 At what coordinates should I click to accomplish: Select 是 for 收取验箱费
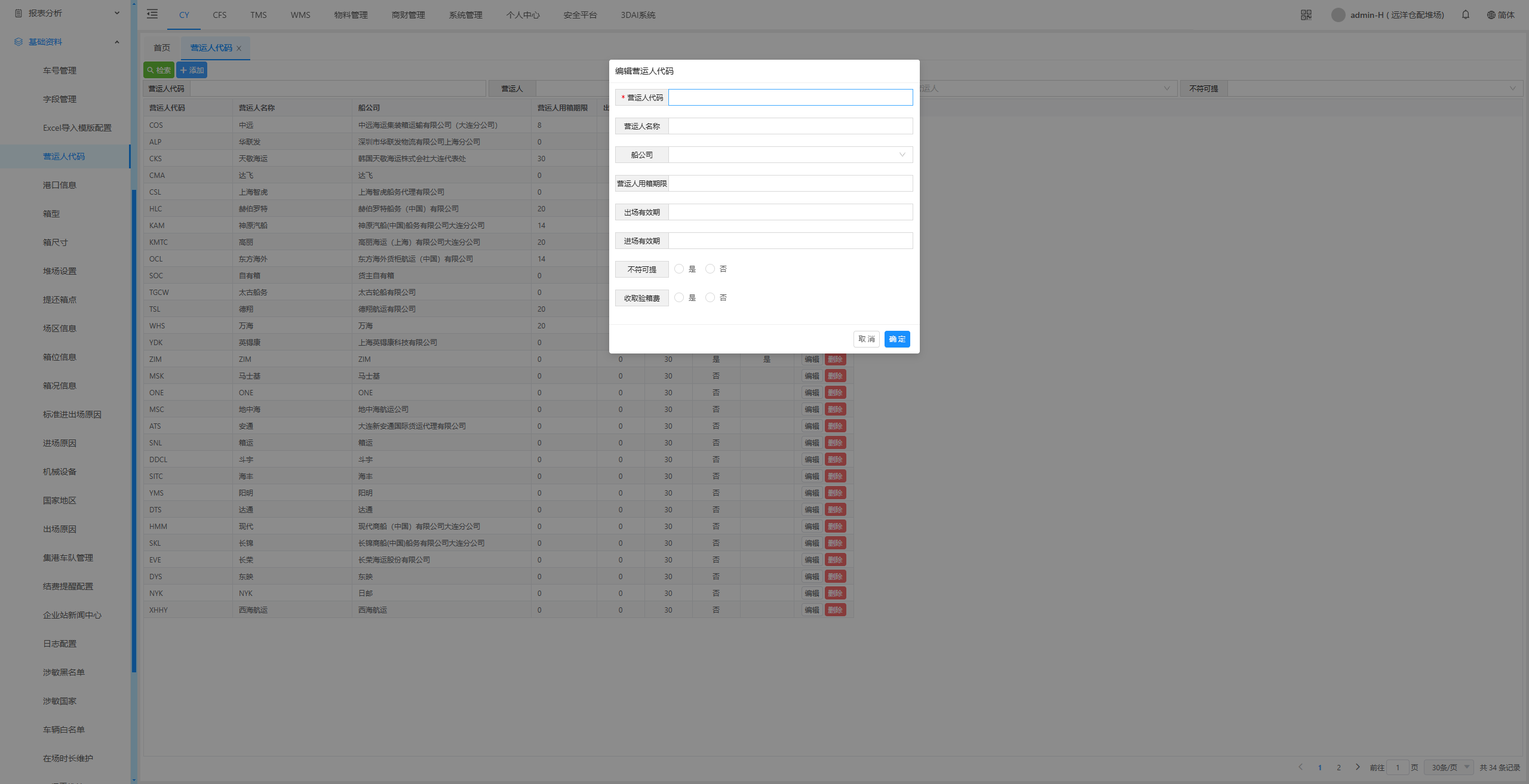[679, 298]
